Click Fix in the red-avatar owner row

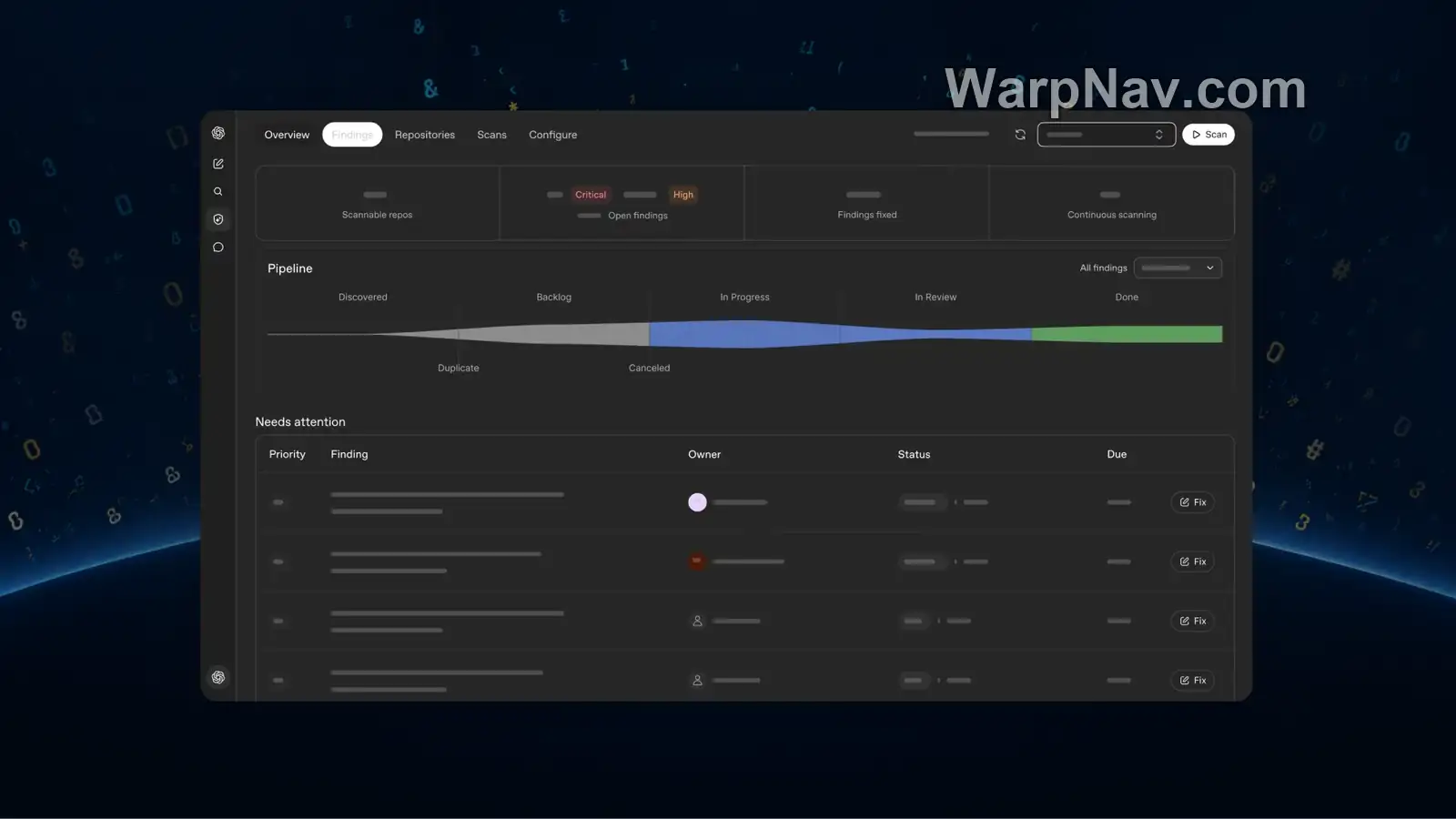(x=1192, y=561)
